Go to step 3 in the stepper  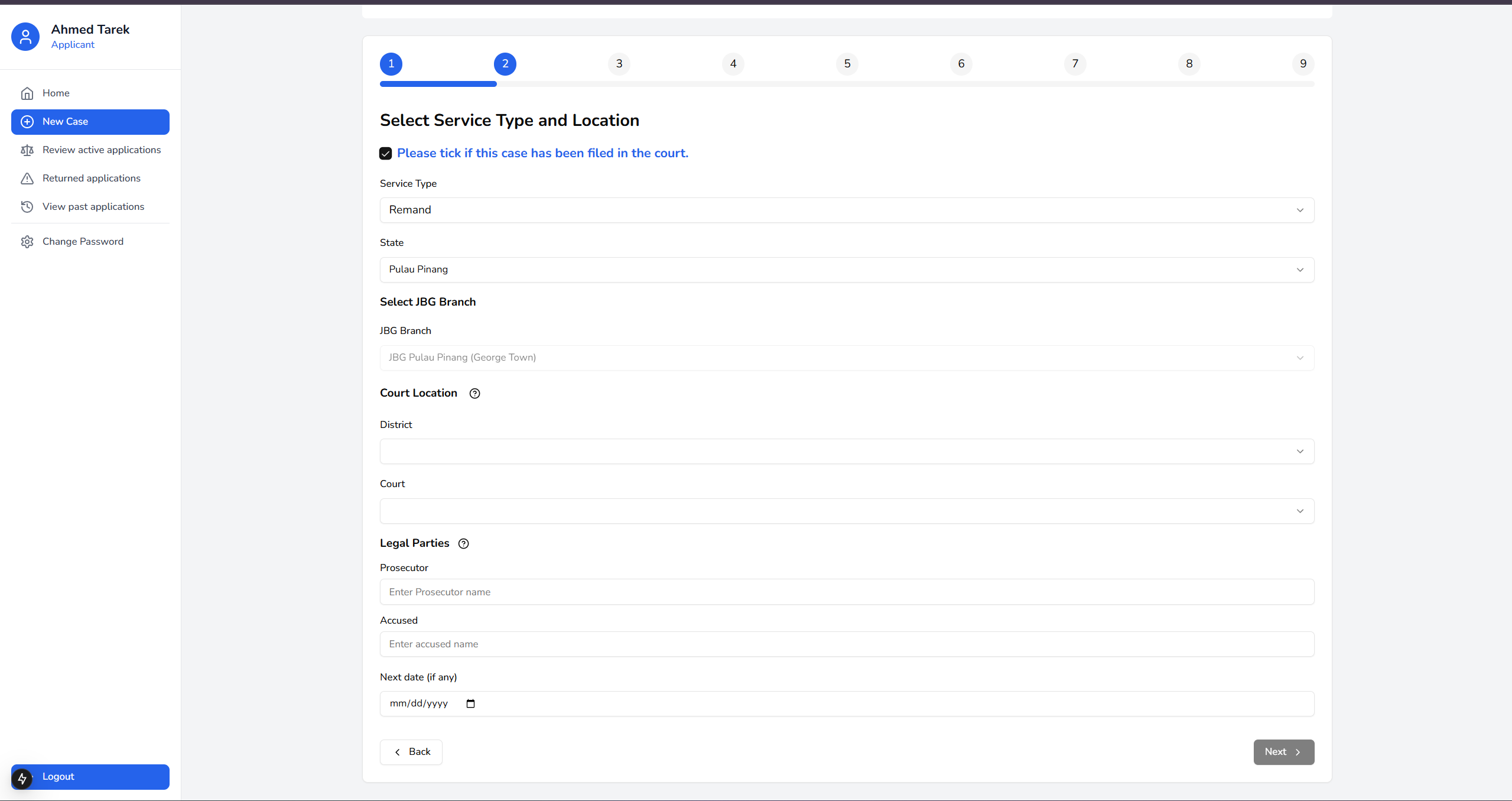coord(619,64)
